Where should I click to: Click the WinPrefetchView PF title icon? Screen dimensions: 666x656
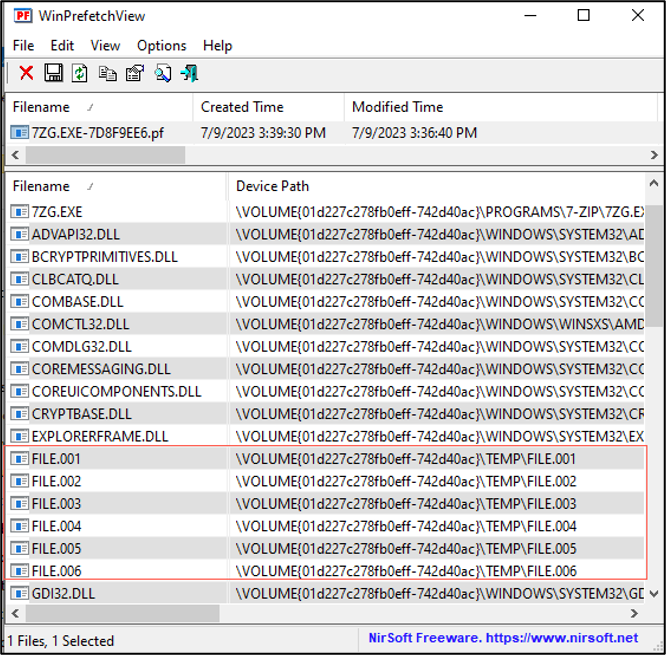[x=23, y=16]
